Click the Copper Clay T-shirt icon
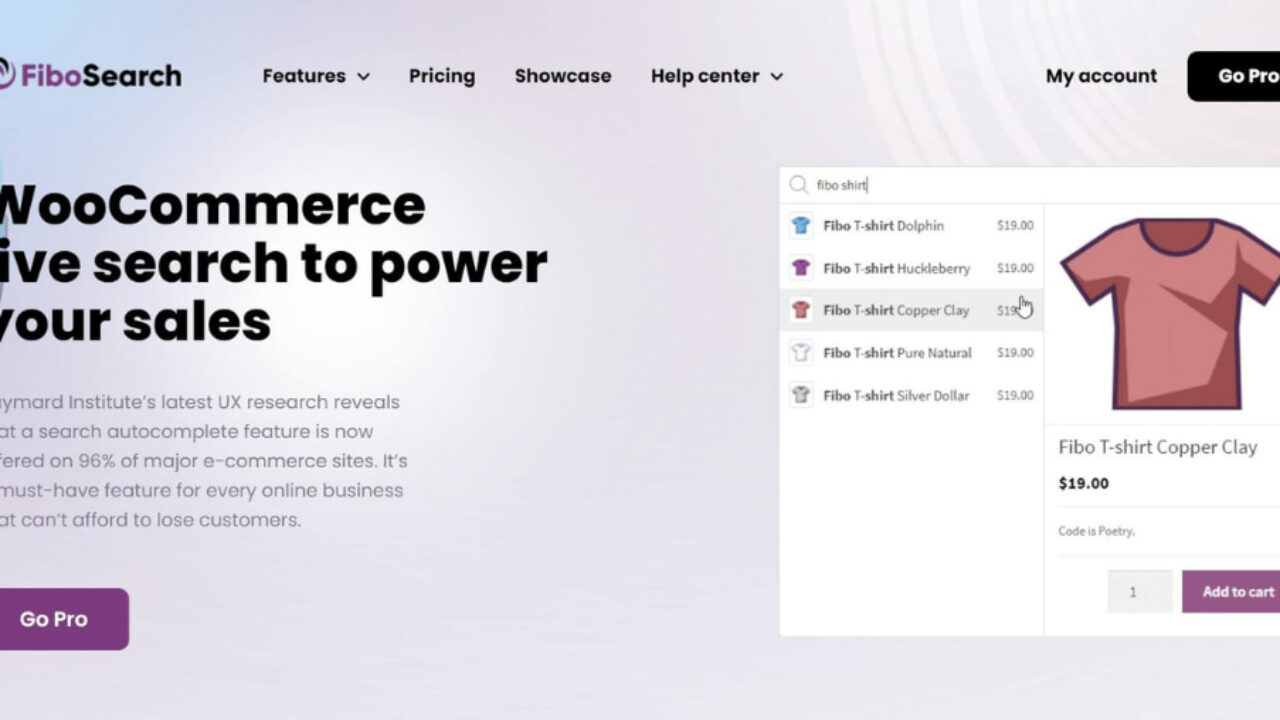Viewport: 1280px width, 720px height. (x=801, y=310)
